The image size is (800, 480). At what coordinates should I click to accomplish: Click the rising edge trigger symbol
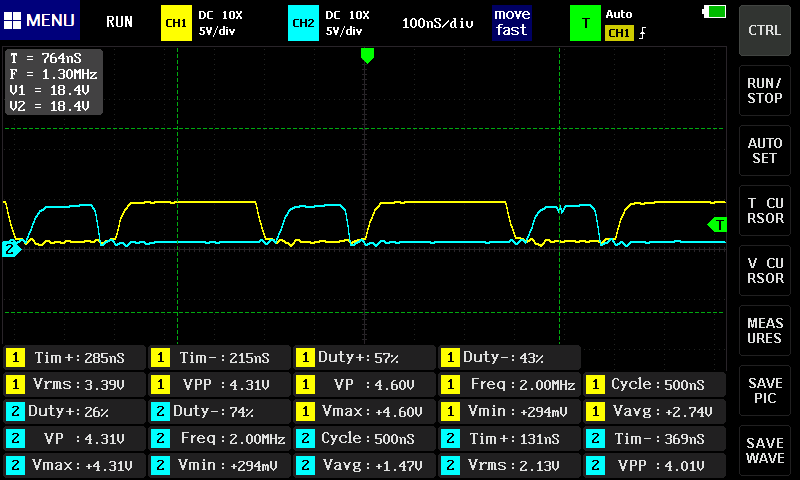pyautogui.click(x=642, y=33)
